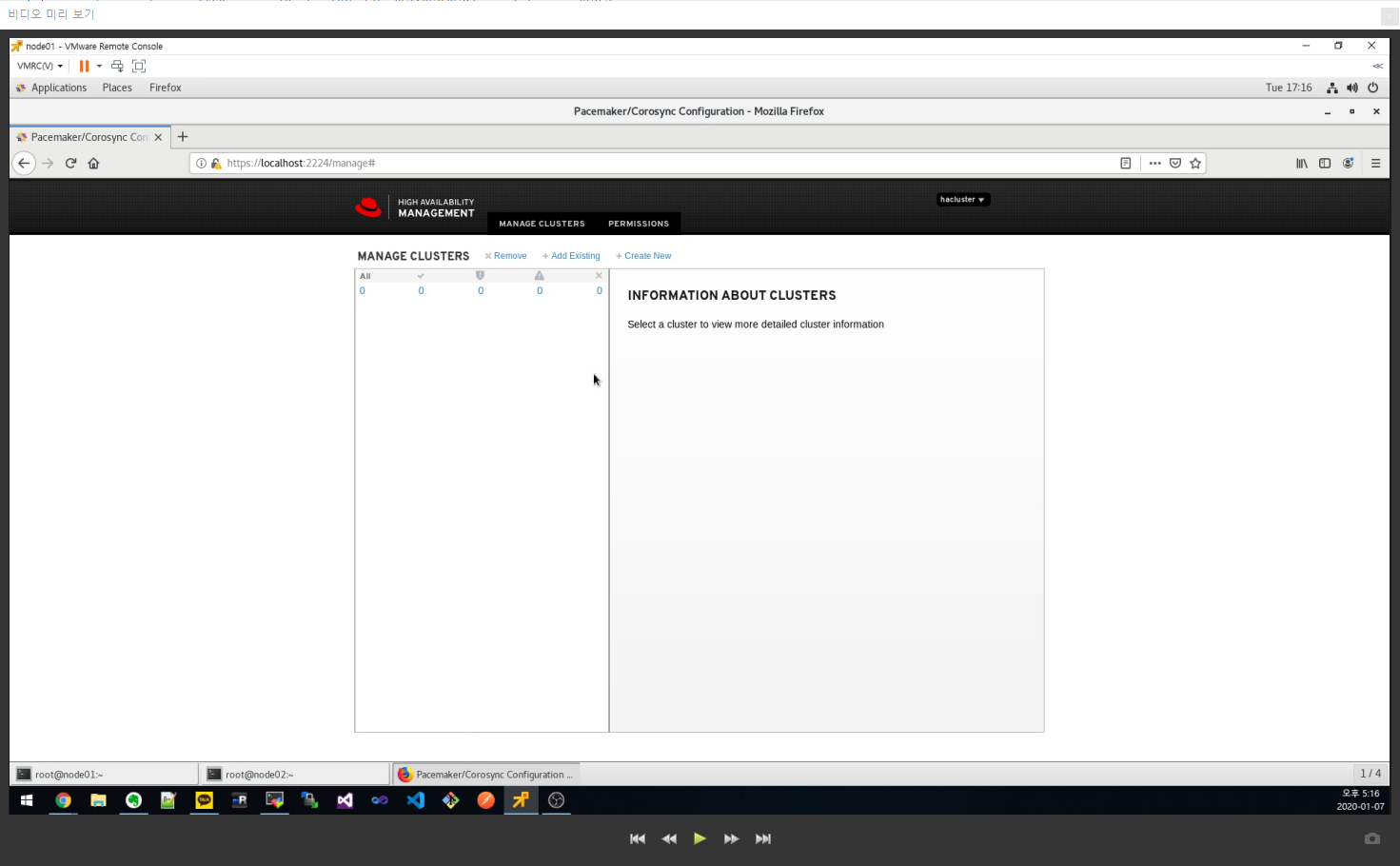Filter clusters by triangle warning status

pos(539,276)
